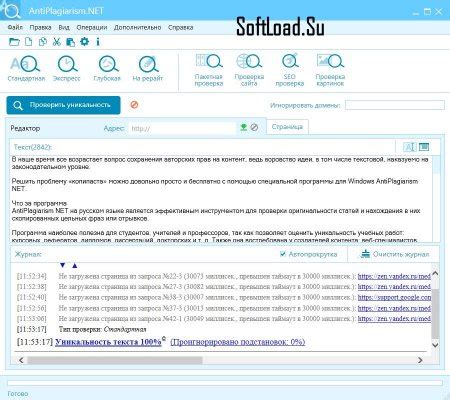Viewport: 450px width, 400px height.
Task: Click journal horizontal scrollbar left arrow
Action: [21, 360]
